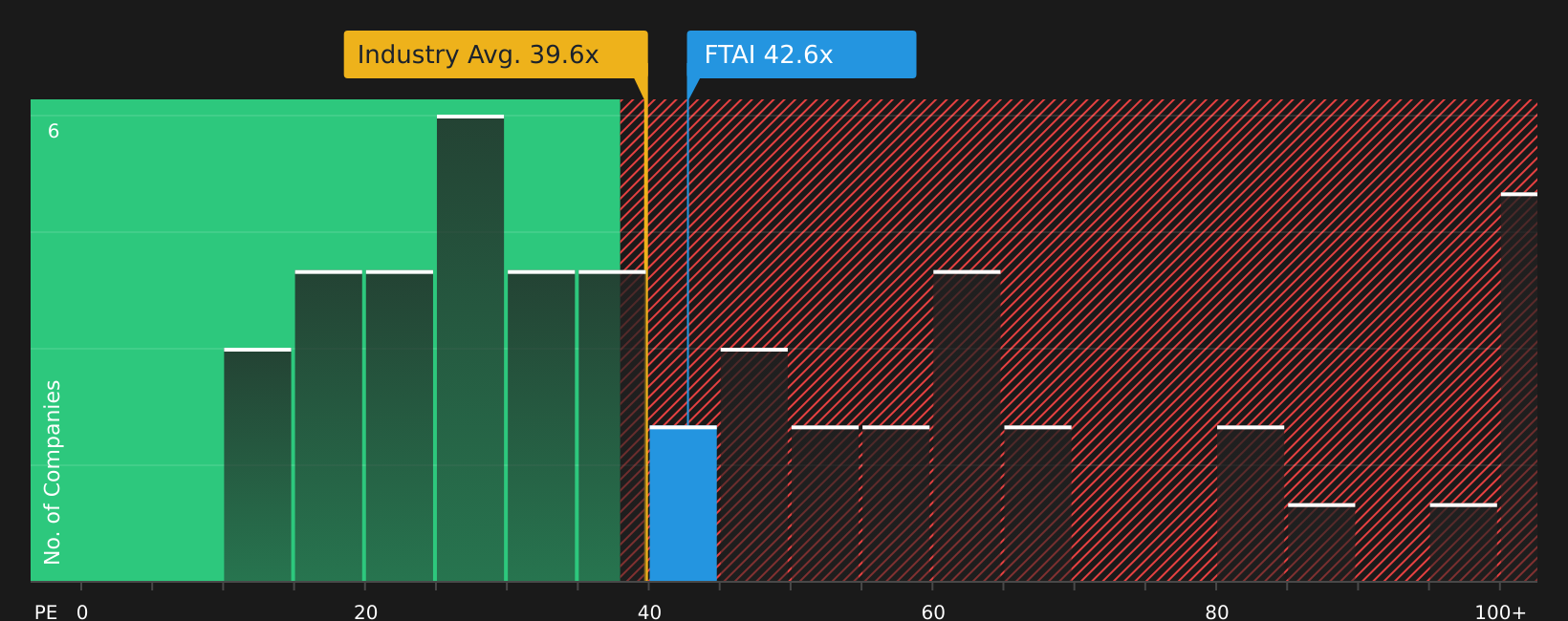Image resolution: width=1568 pixels, height=621 pixels.
Task: Click the x-axis label '0'
Action: point(82,611)
